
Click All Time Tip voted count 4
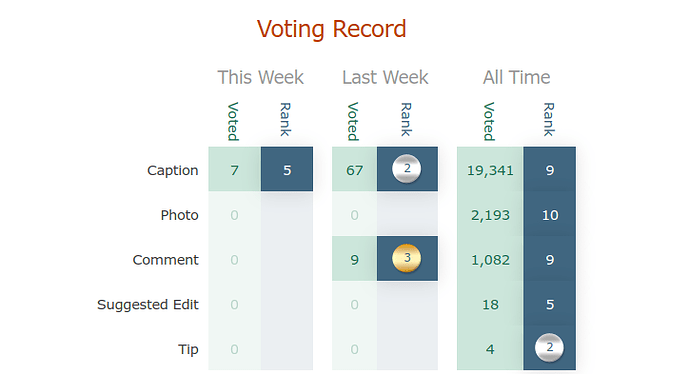click(x=490, y=349)
